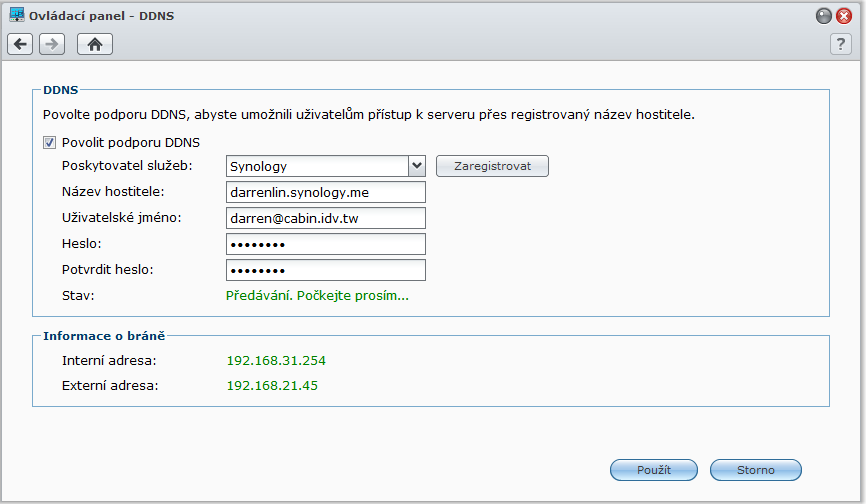The image size is (866, 504).
Task: Click the Poskytovatel služeb label
Action: point(127,166)
